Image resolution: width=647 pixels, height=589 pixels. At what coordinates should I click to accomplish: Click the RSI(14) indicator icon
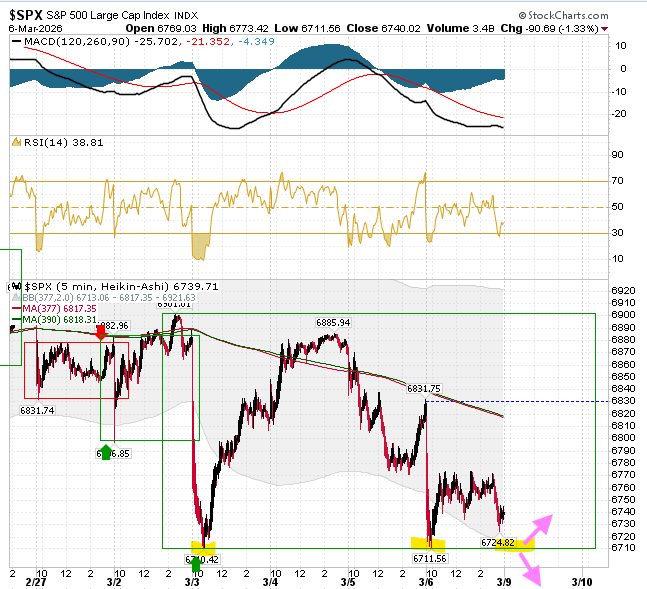[17, 142]
